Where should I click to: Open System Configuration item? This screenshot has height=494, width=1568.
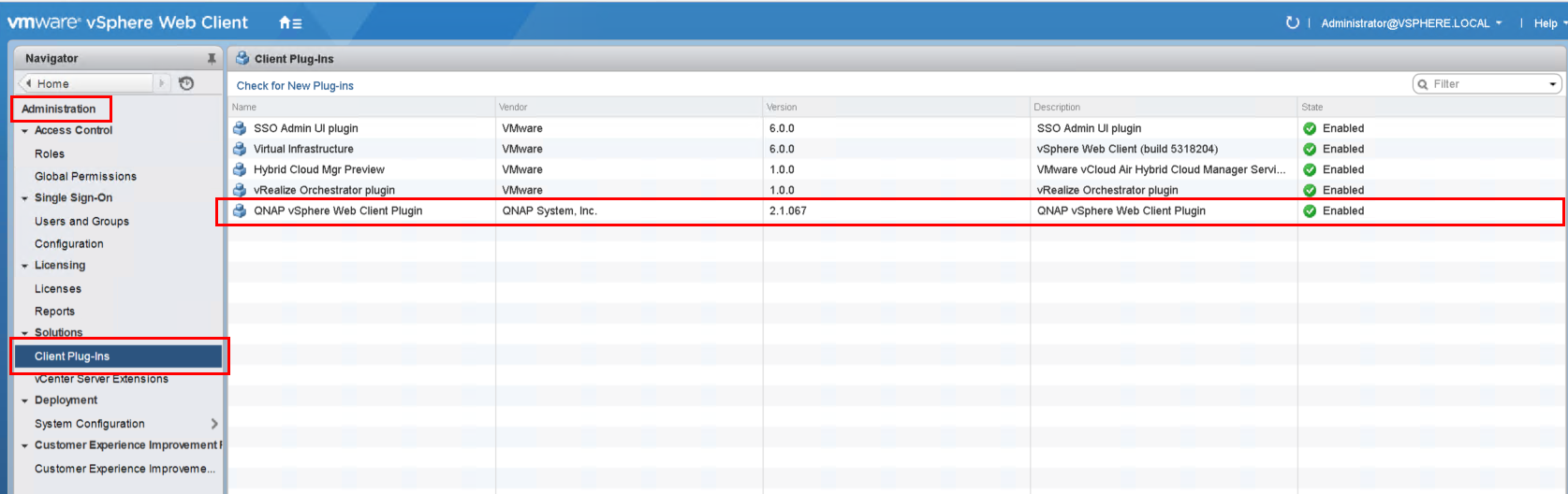click(89, 423)
